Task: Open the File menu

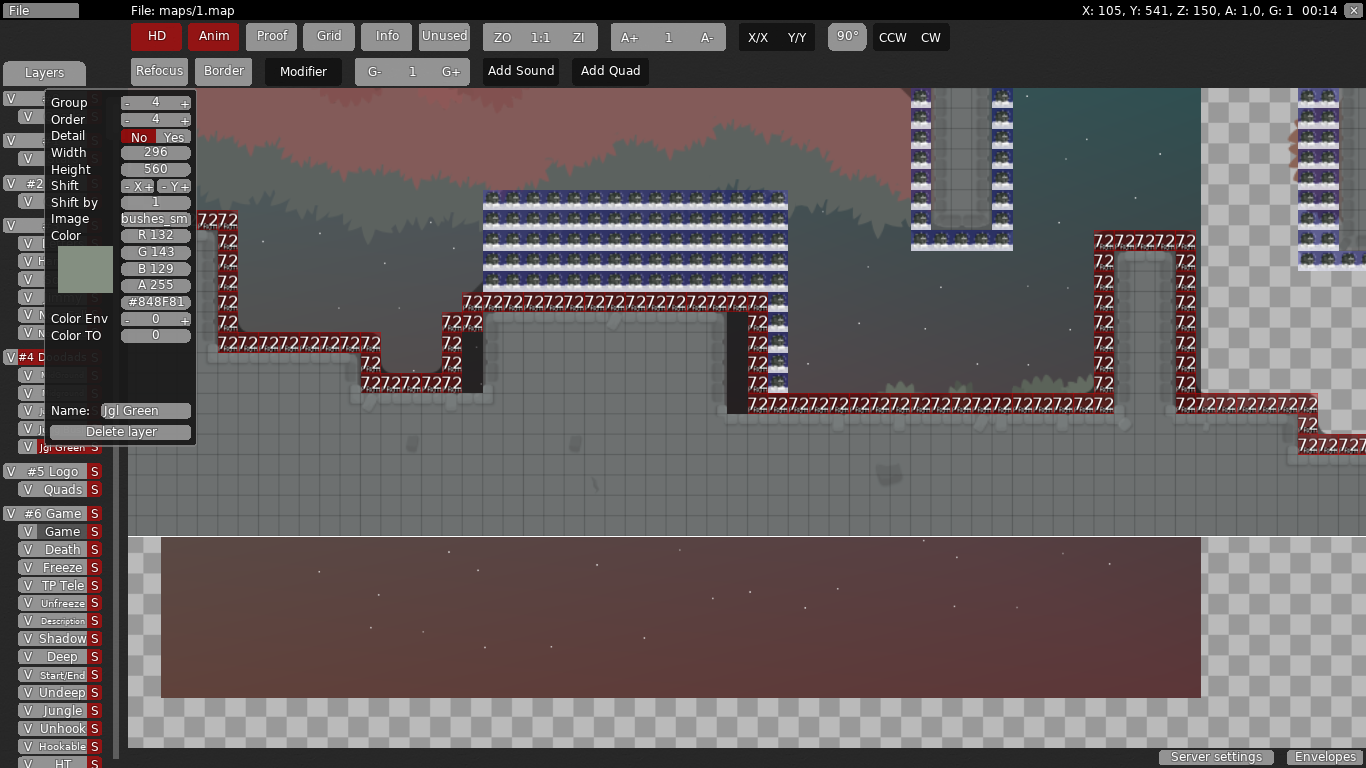Action: click(40, 11)
